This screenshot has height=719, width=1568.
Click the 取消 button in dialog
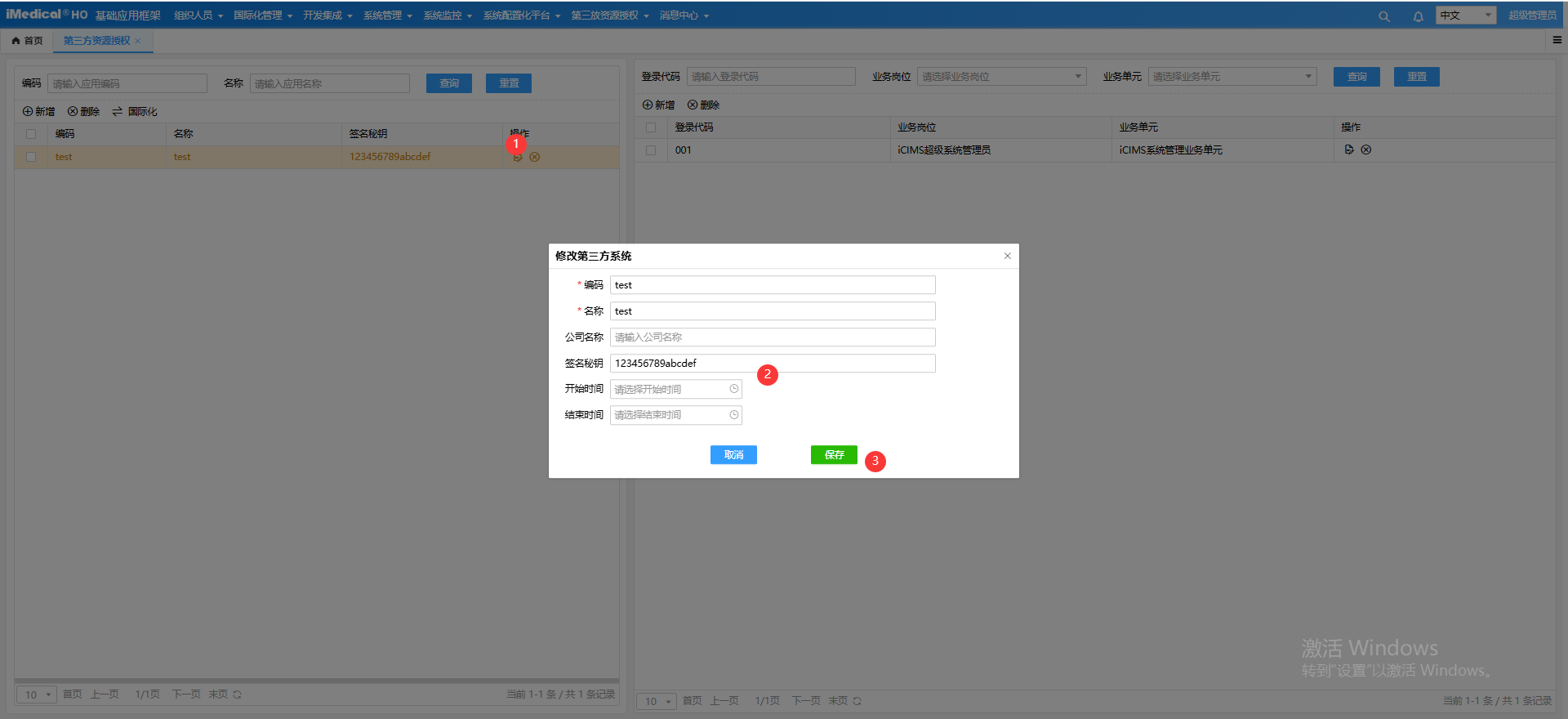[x=733, y=455]
